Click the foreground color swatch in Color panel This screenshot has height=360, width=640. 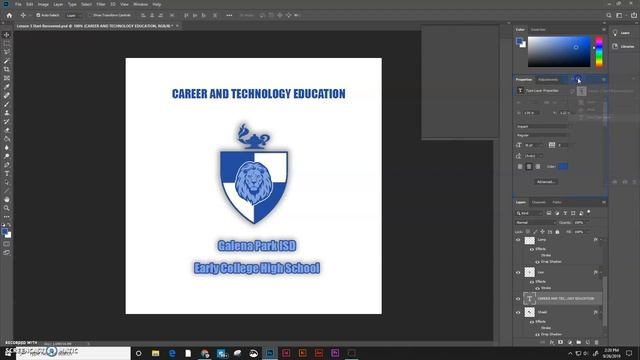[519, 41]
